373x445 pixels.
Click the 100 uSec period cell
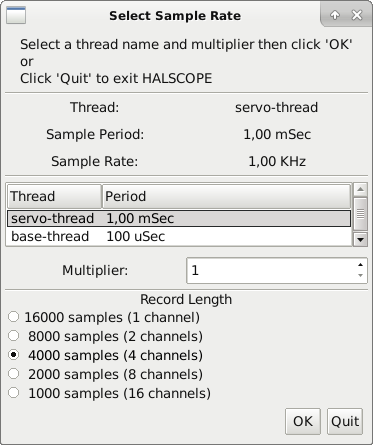pyautogui.click(x=136, y=236)
